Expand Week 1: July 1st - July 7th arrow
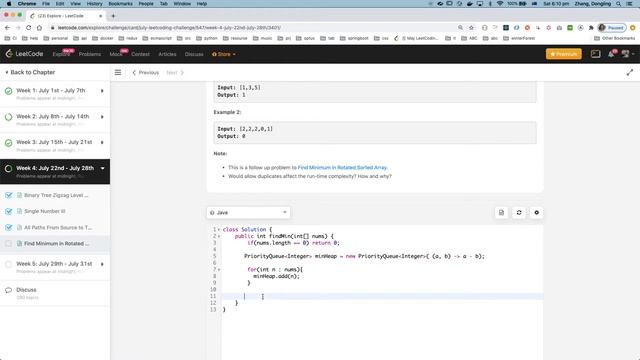The height and width of the screenshot is (360, 640). coord(102,91)
